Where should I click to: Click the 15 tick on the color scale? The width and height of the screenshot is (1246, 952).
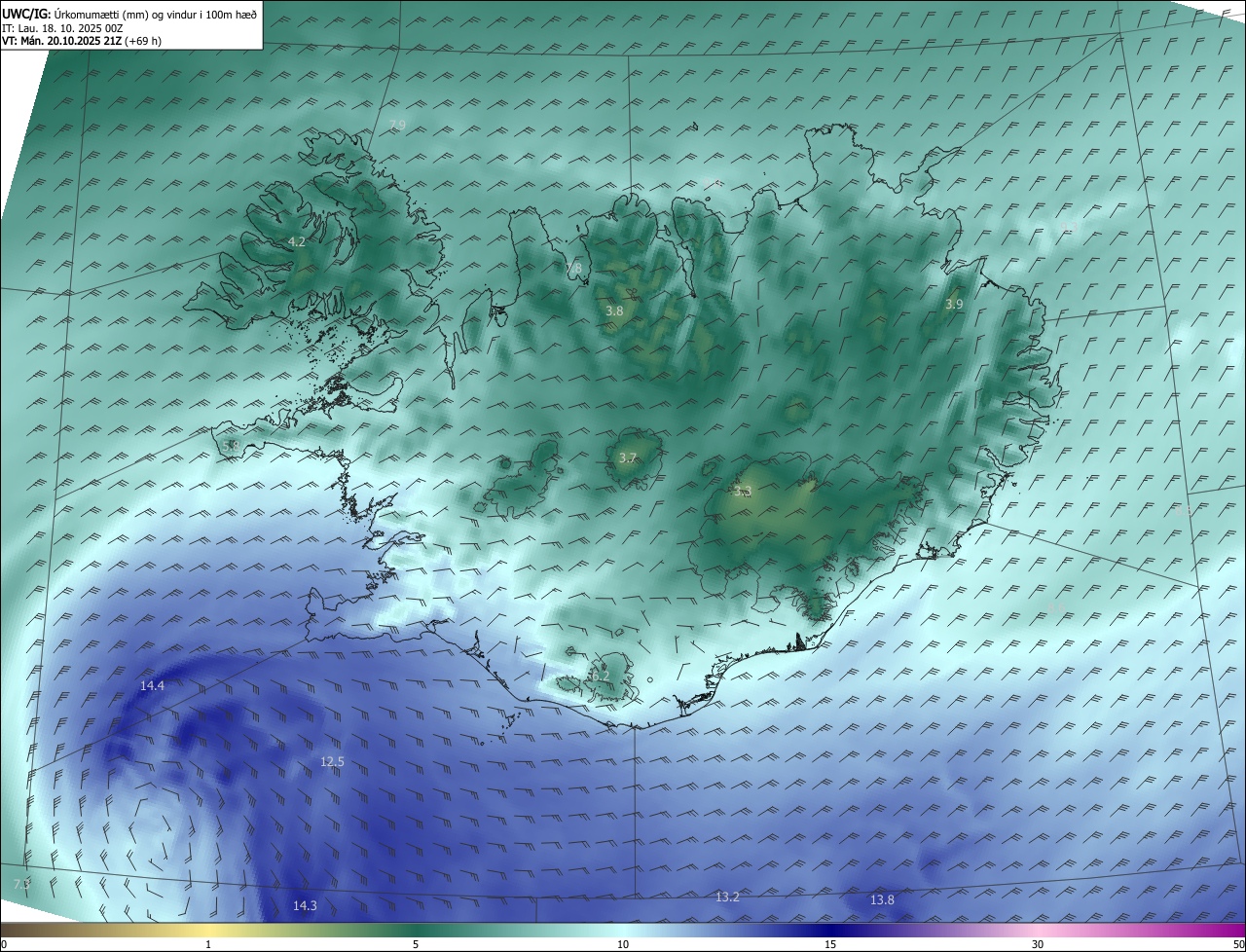click(x=830, y=944)
